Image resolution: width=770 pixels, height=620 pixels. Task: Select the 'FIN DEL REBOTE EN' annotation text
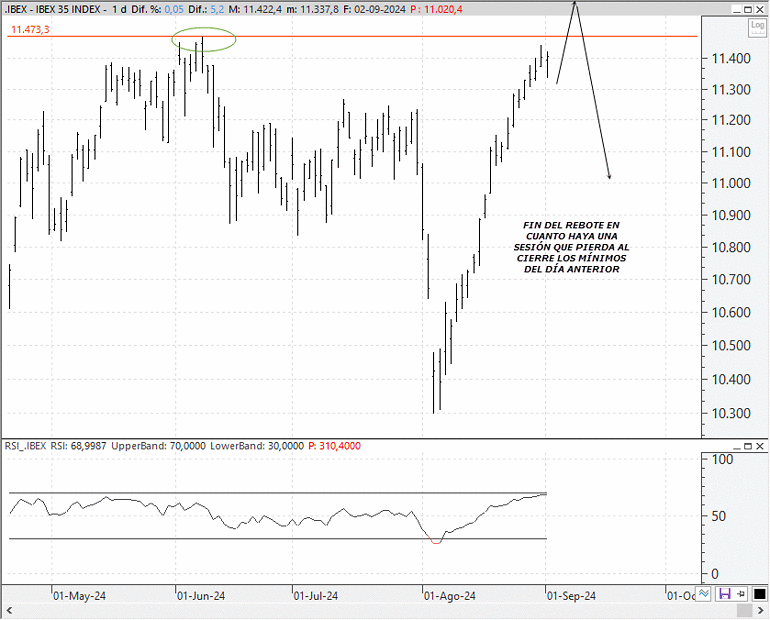pos(571,225)
